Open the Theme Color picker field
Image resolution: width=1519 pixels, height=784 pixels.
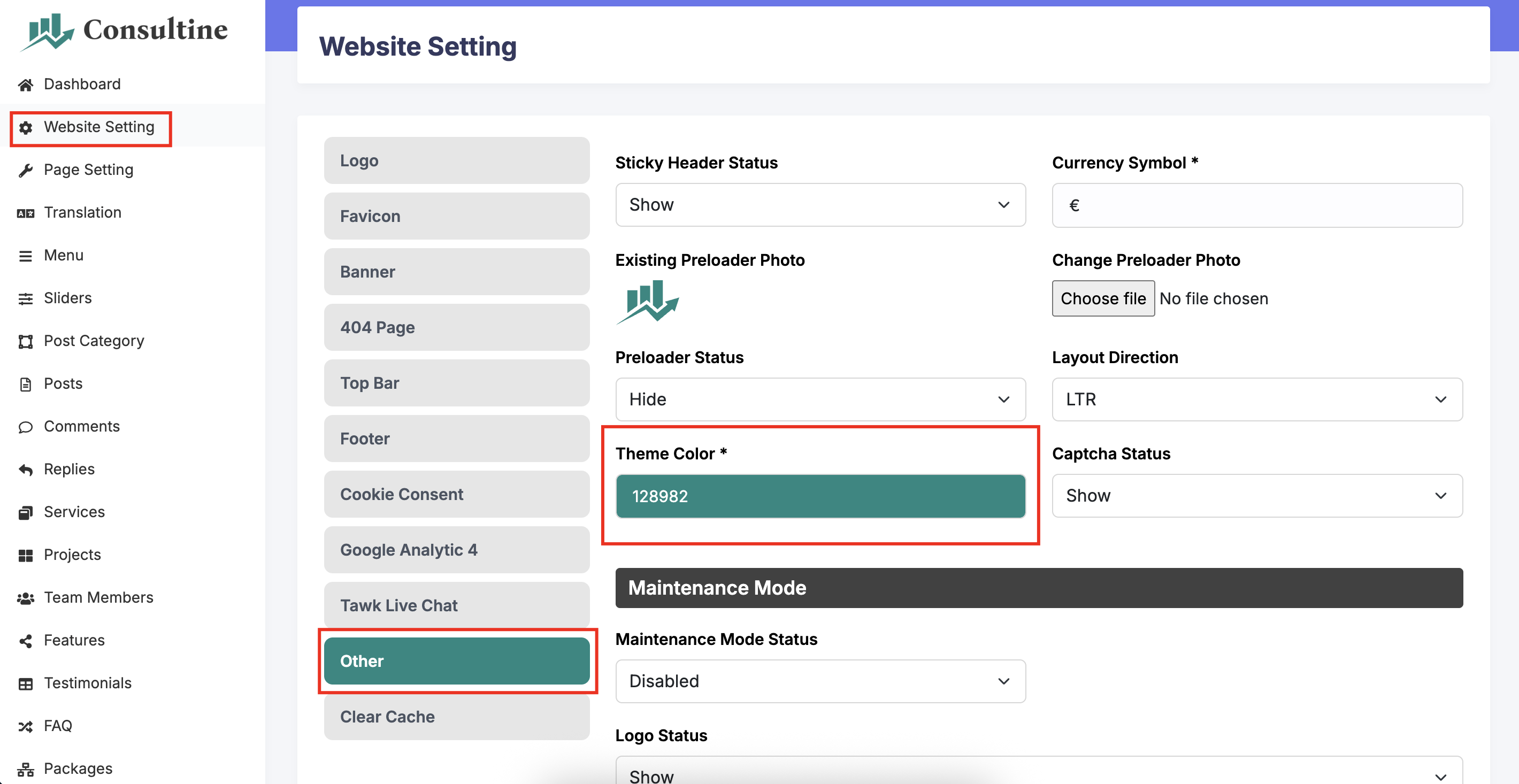point(819,496)
